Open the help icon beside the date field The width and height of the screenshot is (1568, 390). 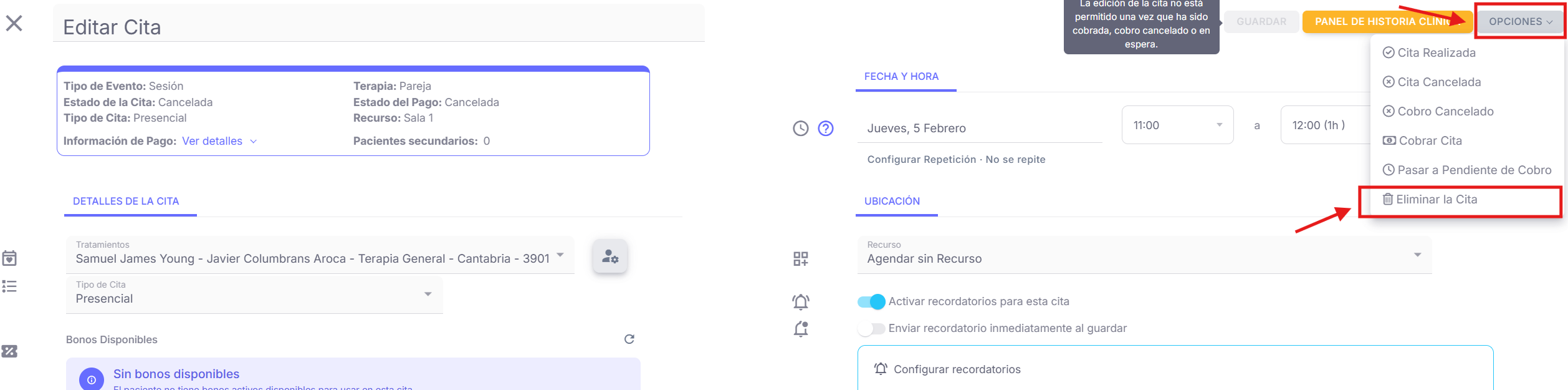[x=825, y=129]
